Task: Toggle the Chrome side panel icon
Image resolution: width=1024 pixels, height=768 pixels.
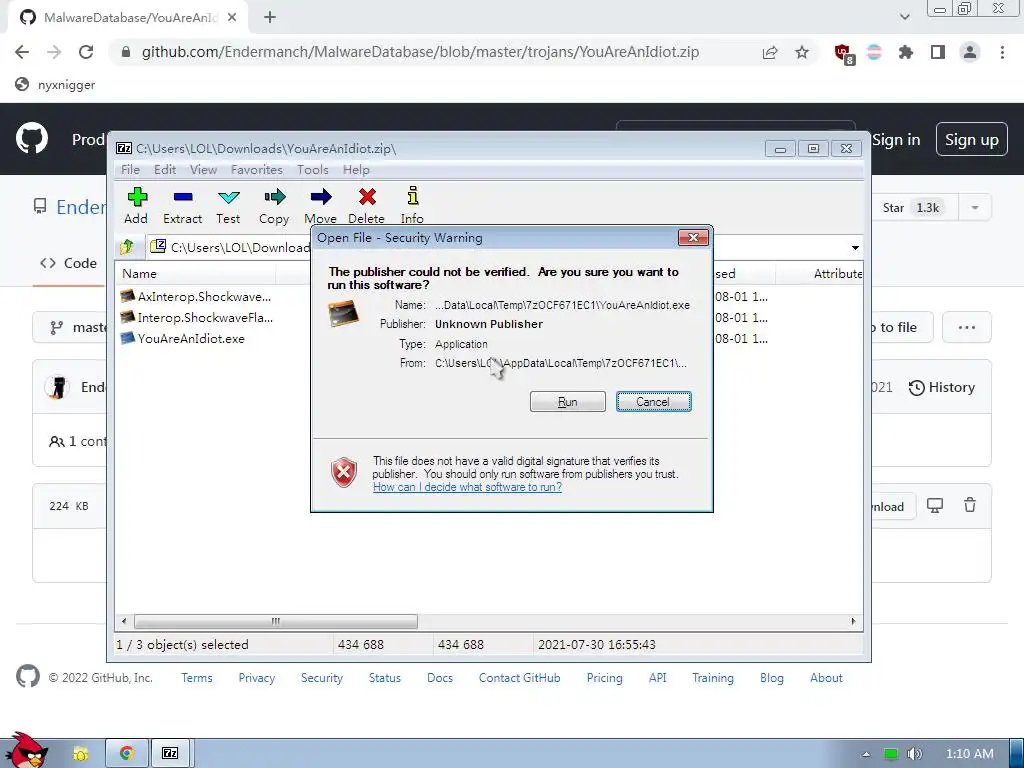Action: click(x=938, y=52)
